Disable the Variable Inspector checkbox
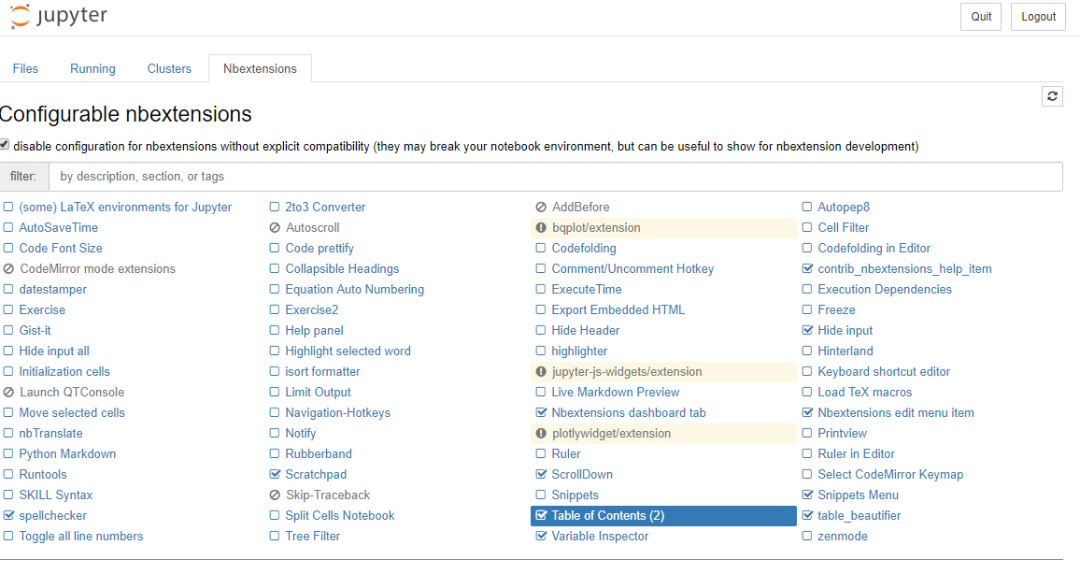Image resolution: width=1080 pixels, height=574 pixels. [541, 536]
